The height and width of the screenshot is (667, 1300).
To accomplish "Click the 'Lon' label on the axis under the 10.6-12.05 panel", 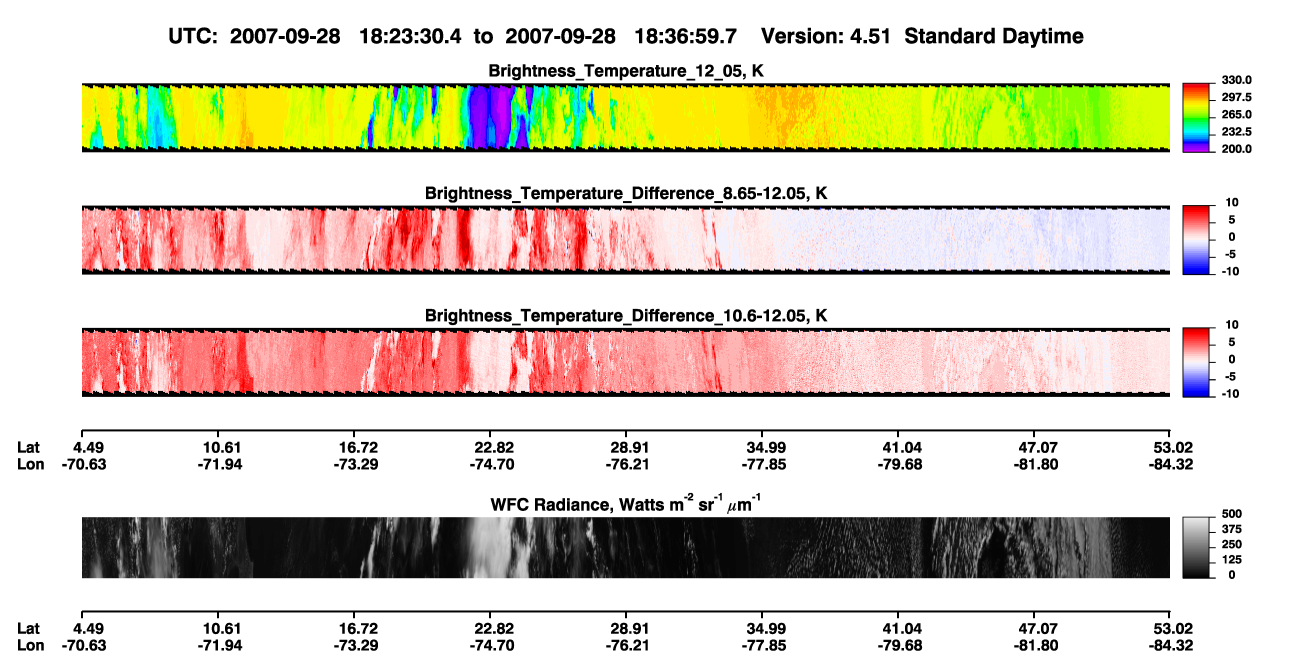I will click(30, 464).
